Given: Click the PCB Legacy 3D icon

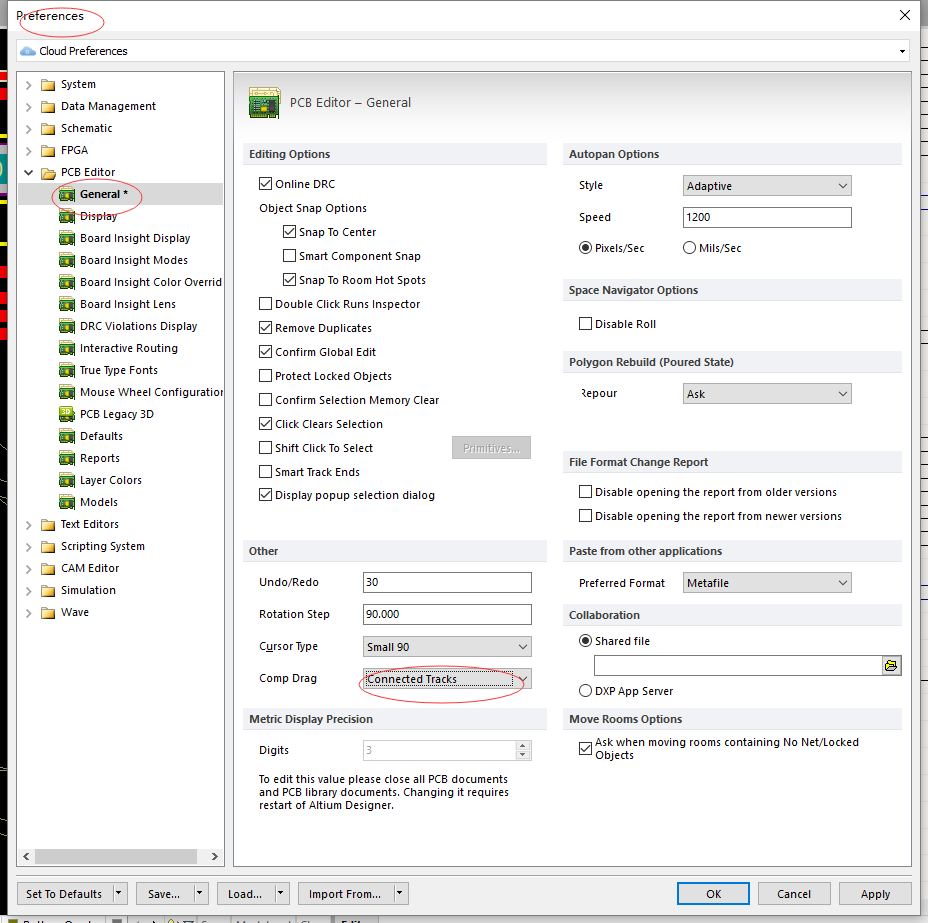Looking at the screenshot, I should click(x=67, y=414).
